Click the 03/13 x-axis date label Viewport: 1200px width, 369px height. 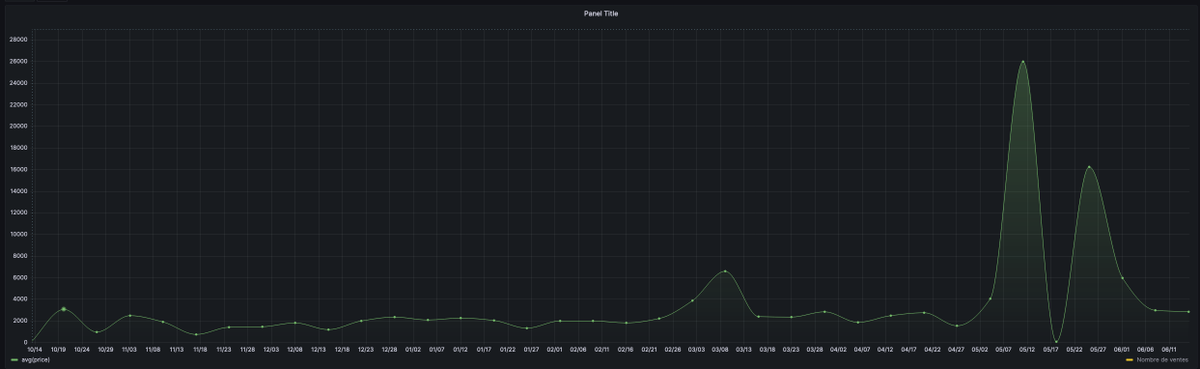(x=744, y=350)
